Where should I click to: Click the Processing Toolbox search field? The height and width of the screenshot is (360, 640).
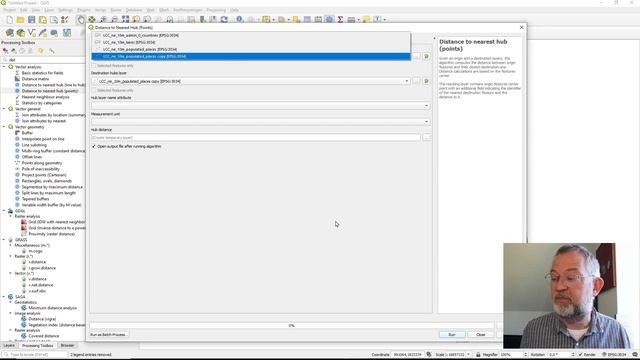[43, 60]
